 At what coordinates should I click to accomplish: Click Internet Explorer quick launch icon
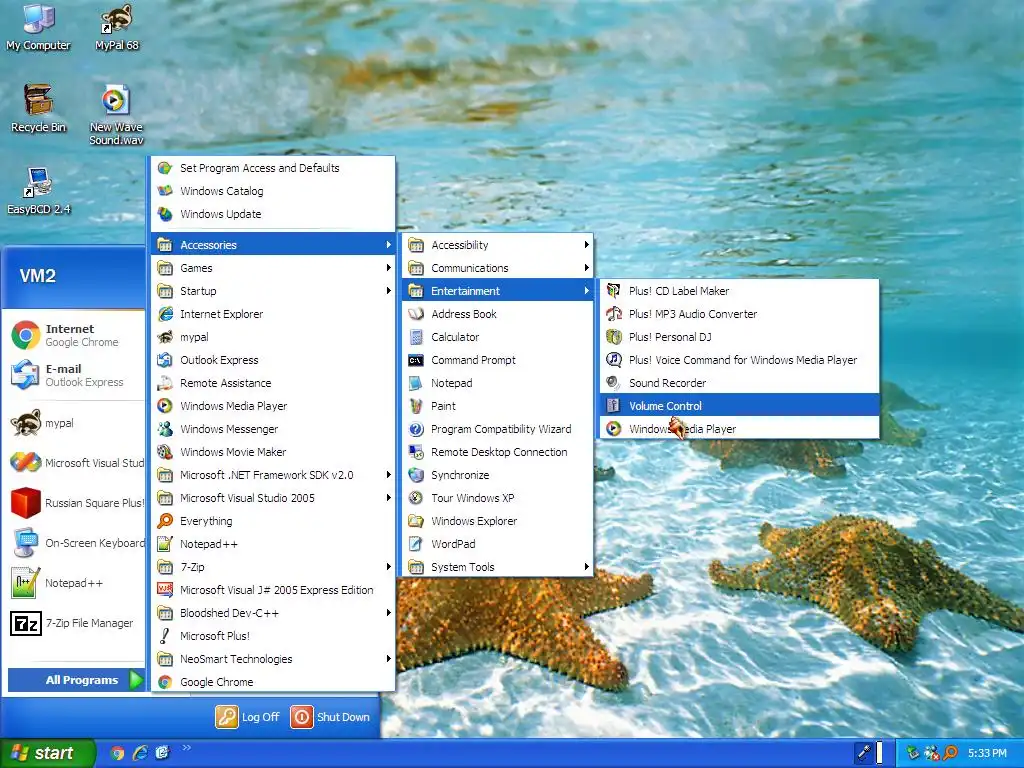[x=140, y=753]
